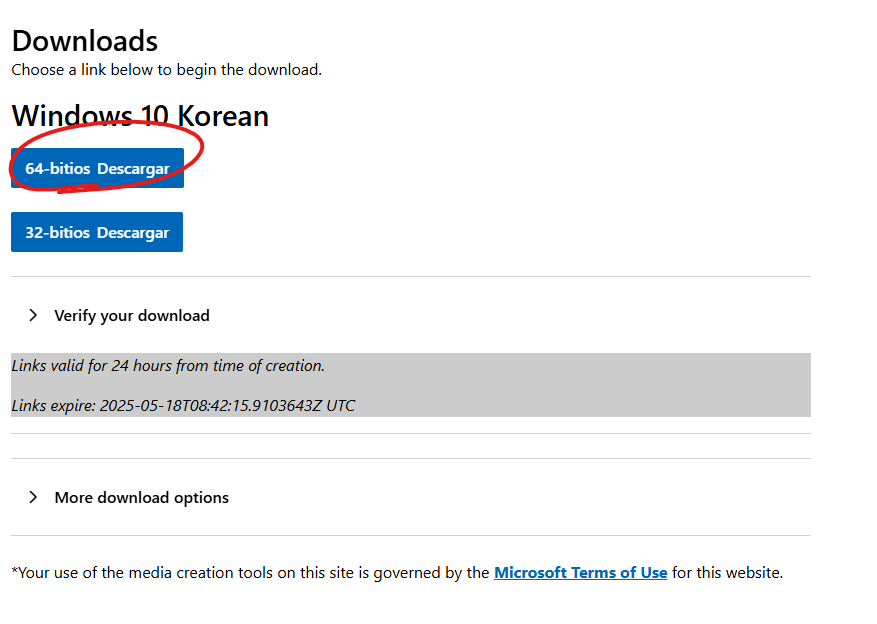This screenshot has height=624, width=877.
Task: Expand Verify your download chevron
Action: point(33,315)
